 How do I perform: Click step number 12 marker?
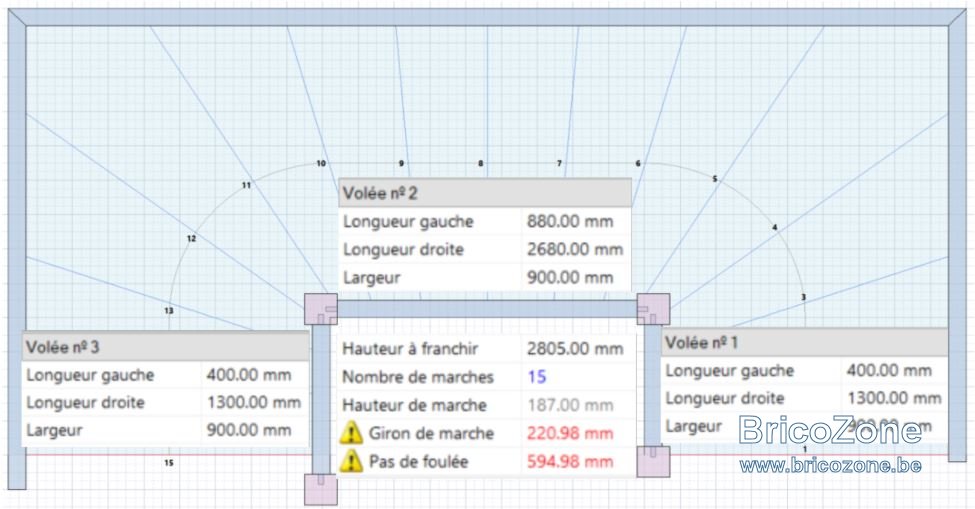[x=192, y=239]
